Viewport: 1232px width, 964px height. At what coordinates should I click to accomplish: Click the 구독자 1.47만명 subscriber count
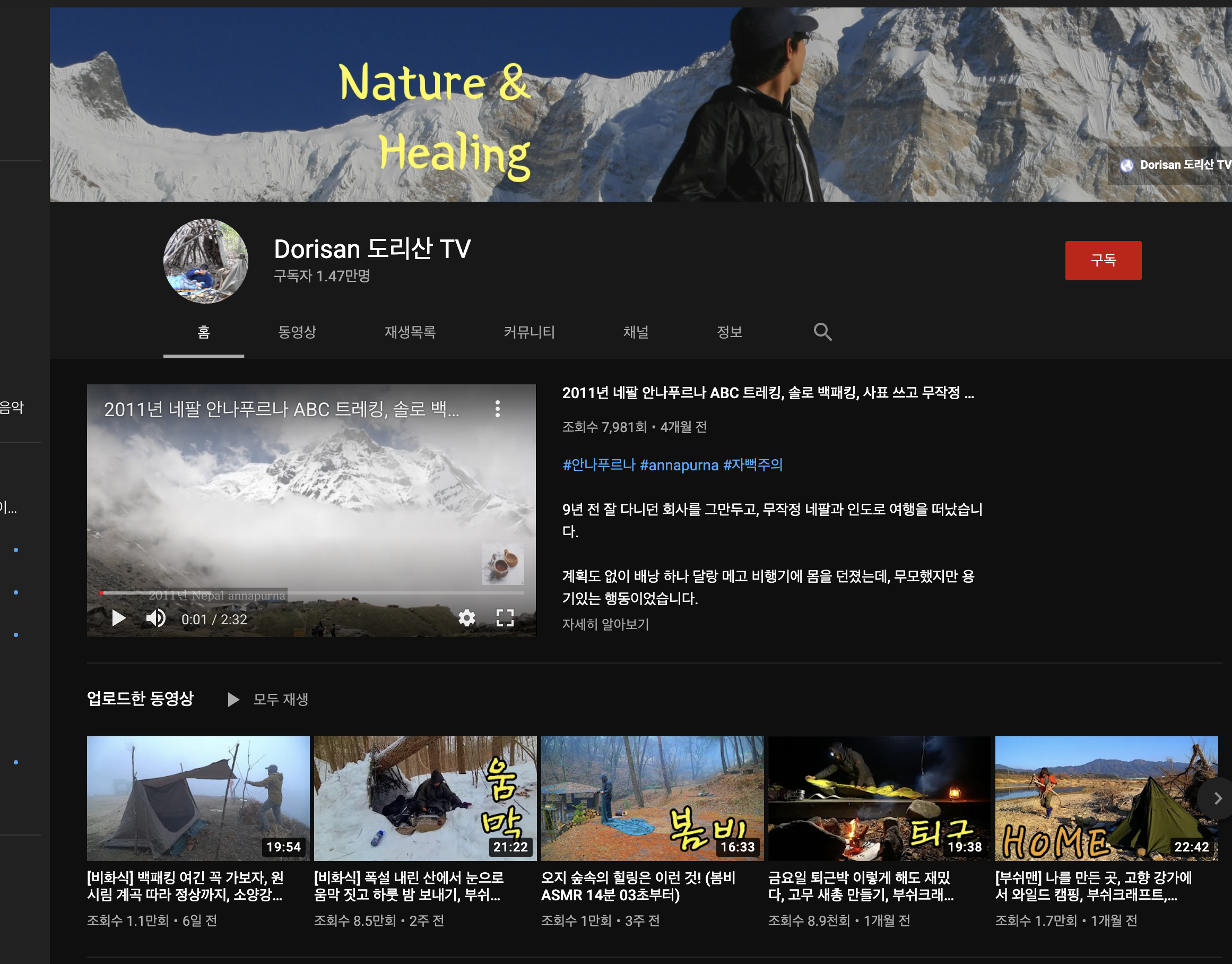pos(322,276)
